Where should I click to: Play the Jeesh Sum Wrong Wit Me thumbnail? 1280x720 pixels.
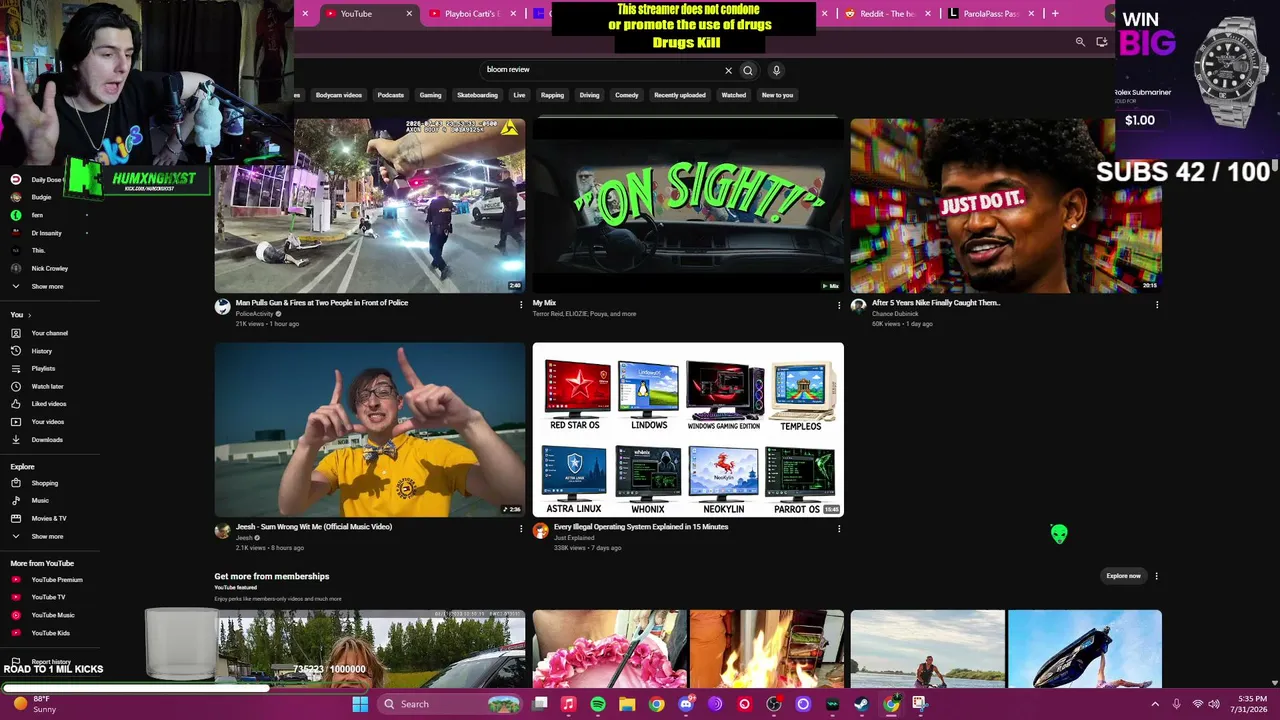pyautogui.click(x=370, y=430)
